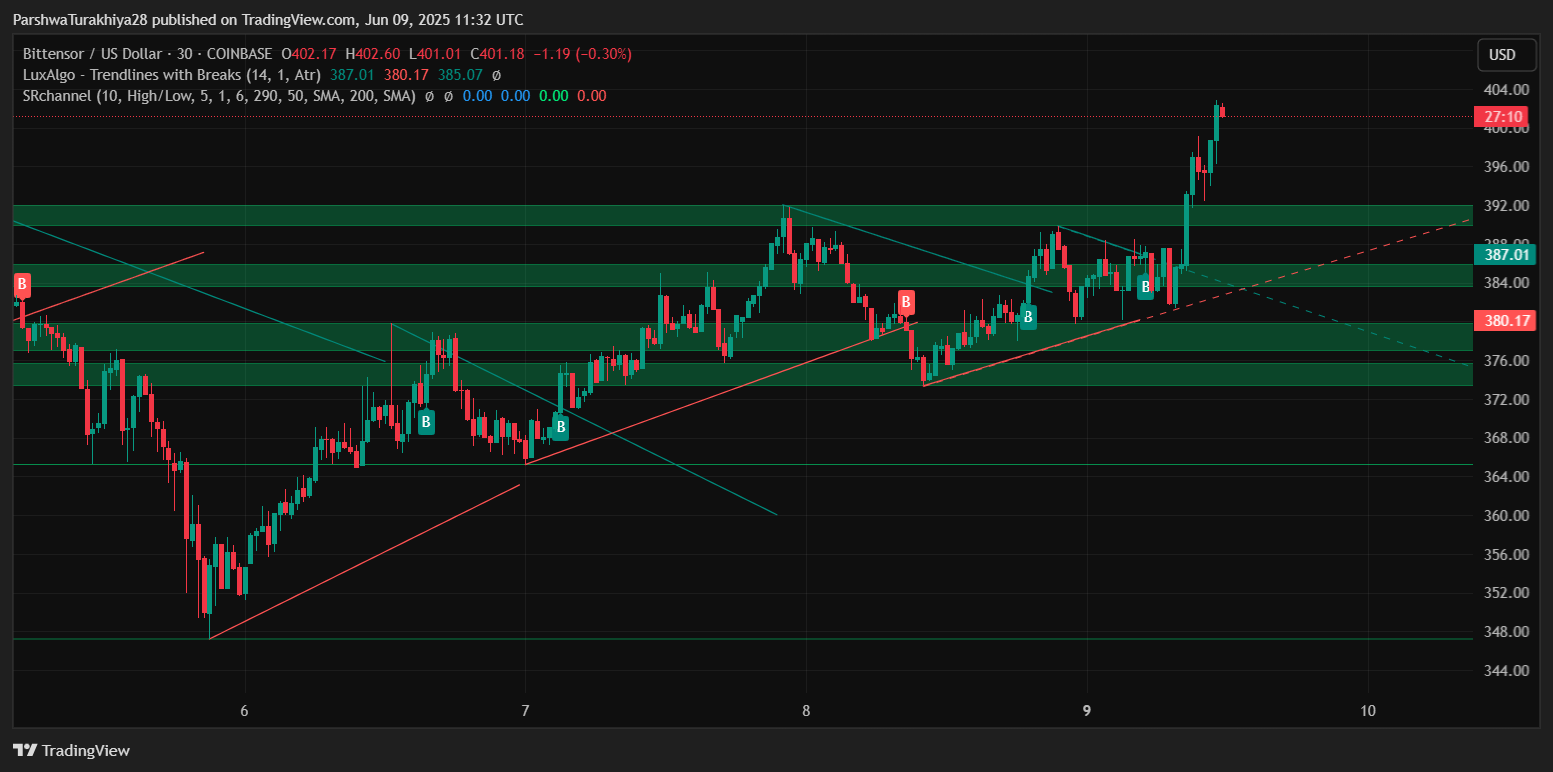Click date 8 on the time axis
The width and height of the screenshot is (1553, 772).
point(806,711)
